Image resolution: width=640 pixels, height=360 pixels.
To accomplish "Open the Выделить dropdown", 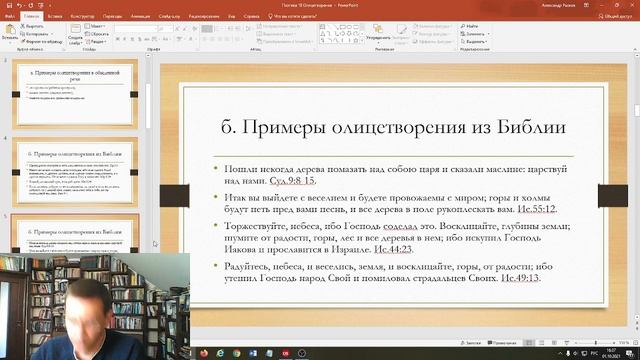I will (473, 42).
